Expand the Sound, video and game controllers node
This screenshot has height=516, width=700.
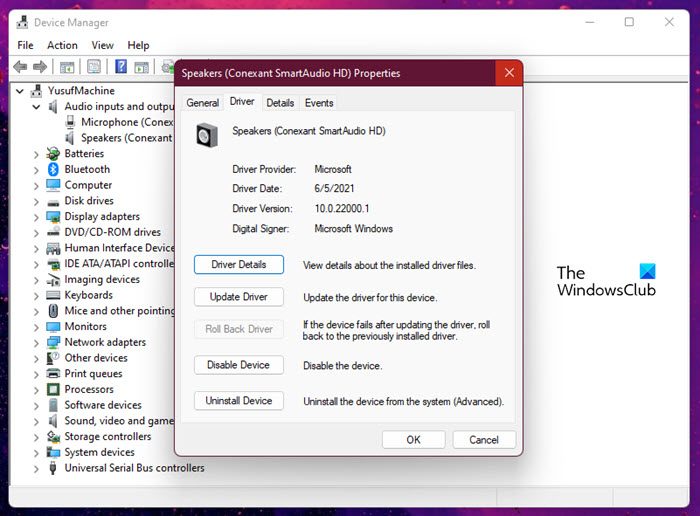click(x=36, y=421)
